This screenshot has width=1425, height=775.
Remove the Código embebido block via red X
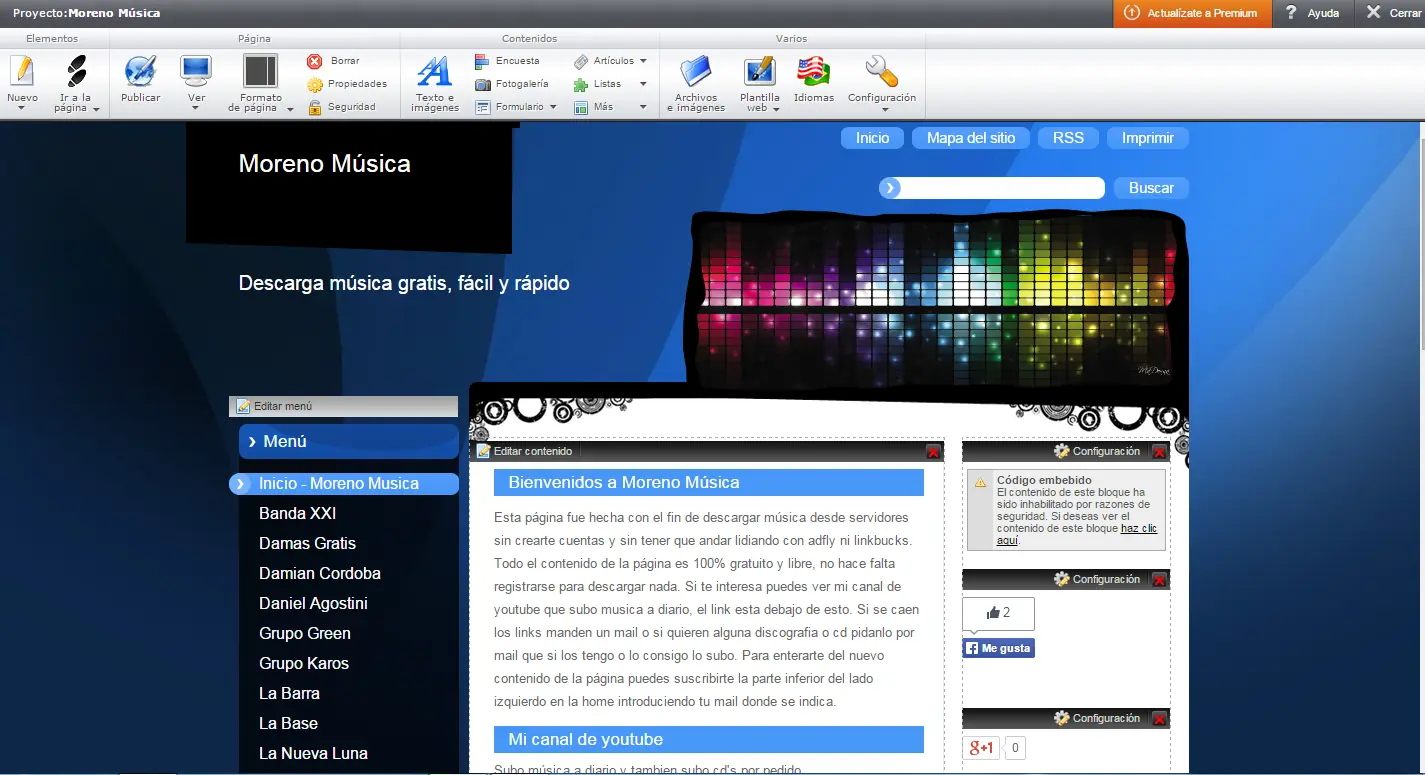(x=1160, y=452)
